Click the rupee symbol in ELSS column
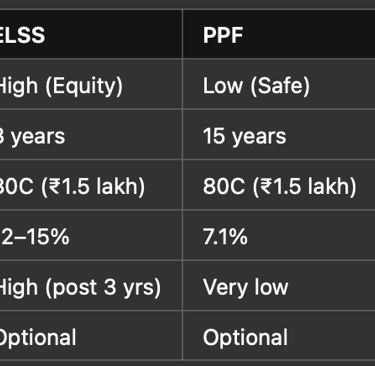 click(x=55, y=186)
